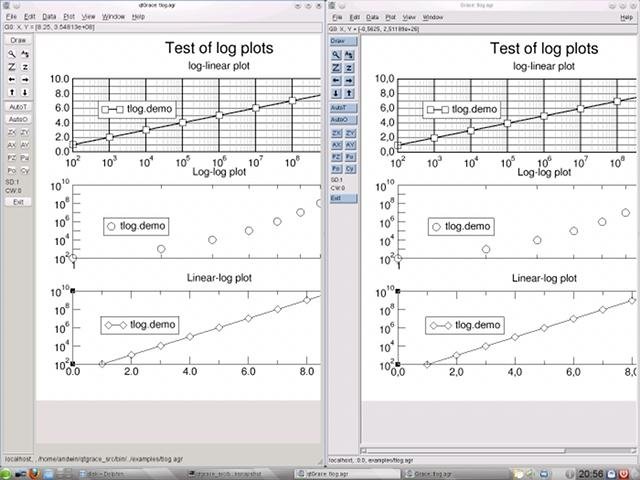
Task: Click PZ button in Grace window toolbar
Action: coord(336,157)
